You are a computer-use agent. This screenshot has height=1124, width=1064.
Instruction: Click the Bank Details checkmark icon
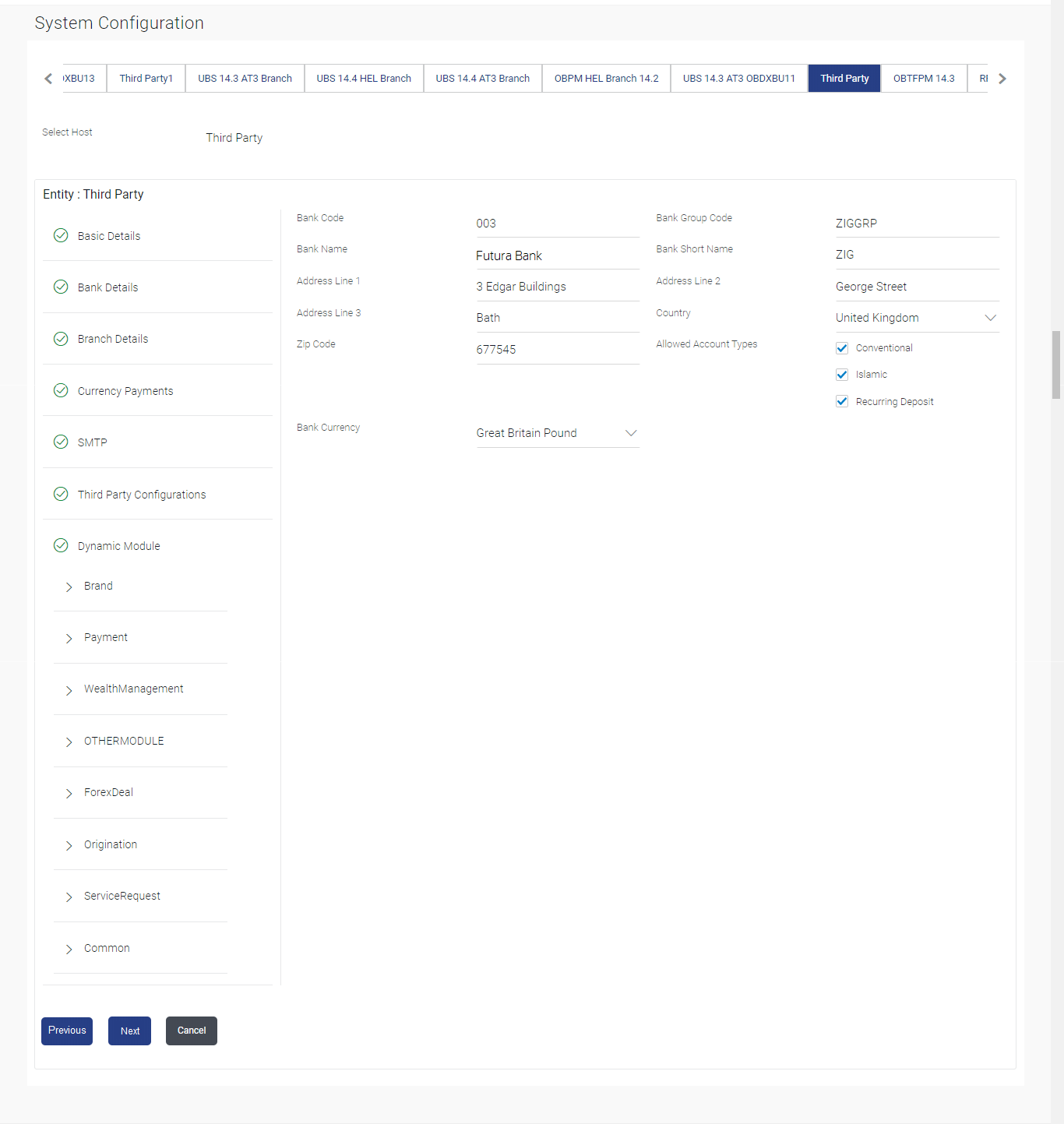click(x=61, y=287)
